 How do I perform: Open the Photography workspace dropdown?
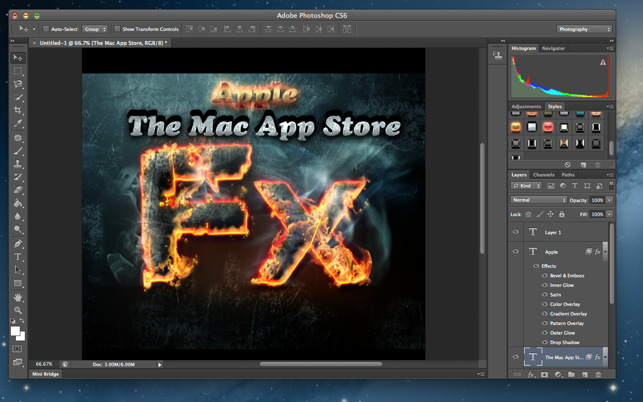click(584, 29)
